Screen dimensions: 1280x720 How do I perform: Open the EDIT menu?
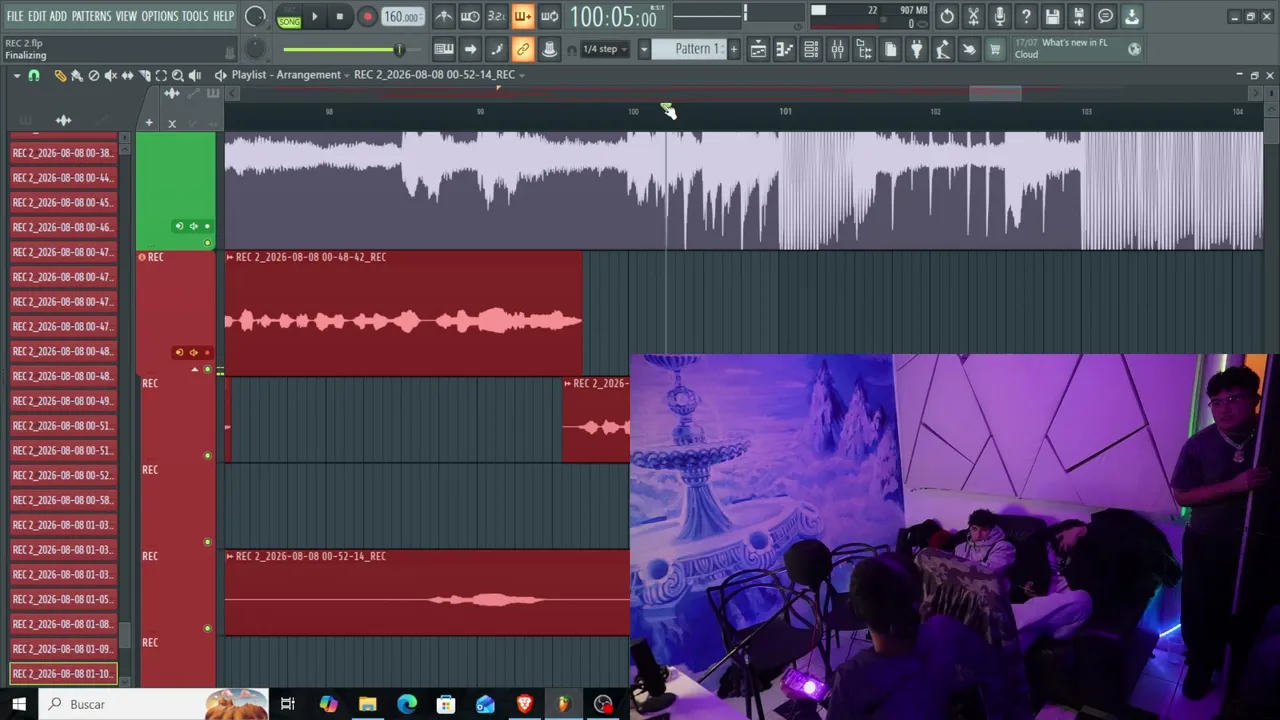point(37,16)
